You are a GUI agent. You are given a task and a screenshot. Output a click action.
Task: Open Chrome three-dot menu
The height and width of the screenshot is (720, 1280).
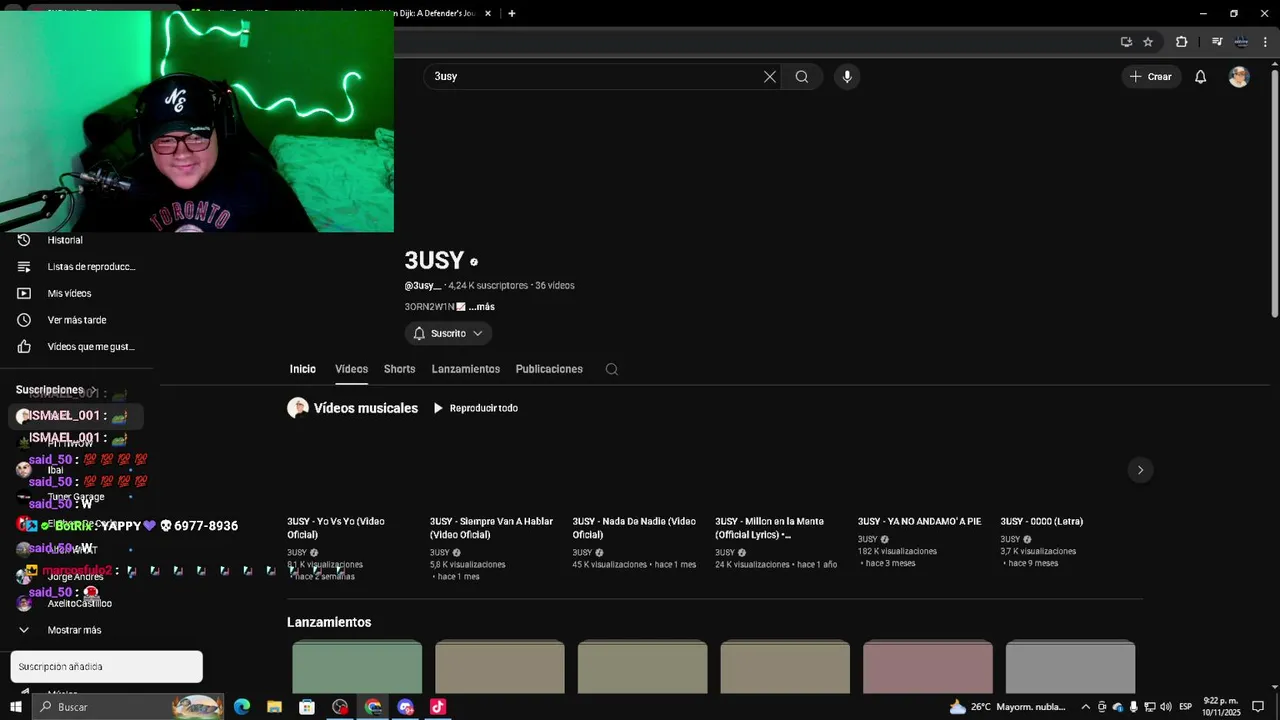coord(1265,42)
